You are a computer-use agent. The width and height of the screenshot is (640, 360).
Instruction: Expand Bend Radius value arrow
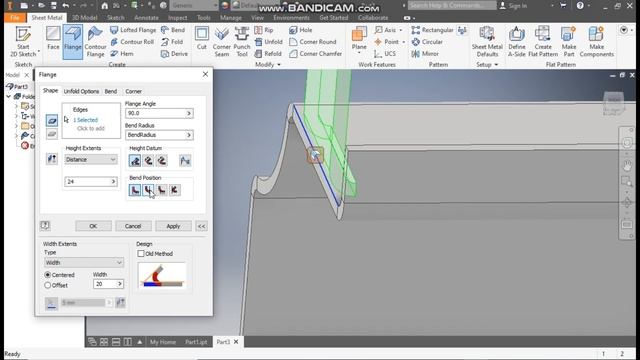click(x=189, y=135)
